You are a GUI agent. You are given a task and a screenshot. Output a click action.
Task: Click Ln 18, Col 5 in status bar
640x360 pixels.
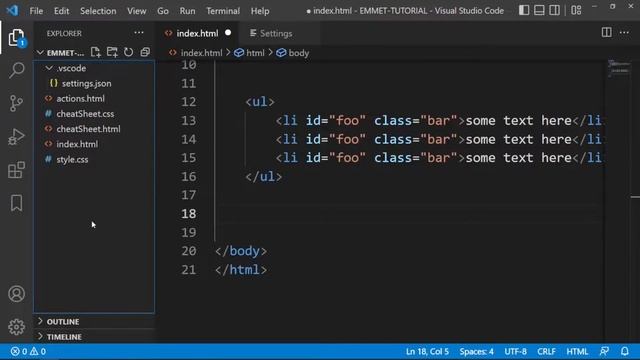(x=427, y=351)
